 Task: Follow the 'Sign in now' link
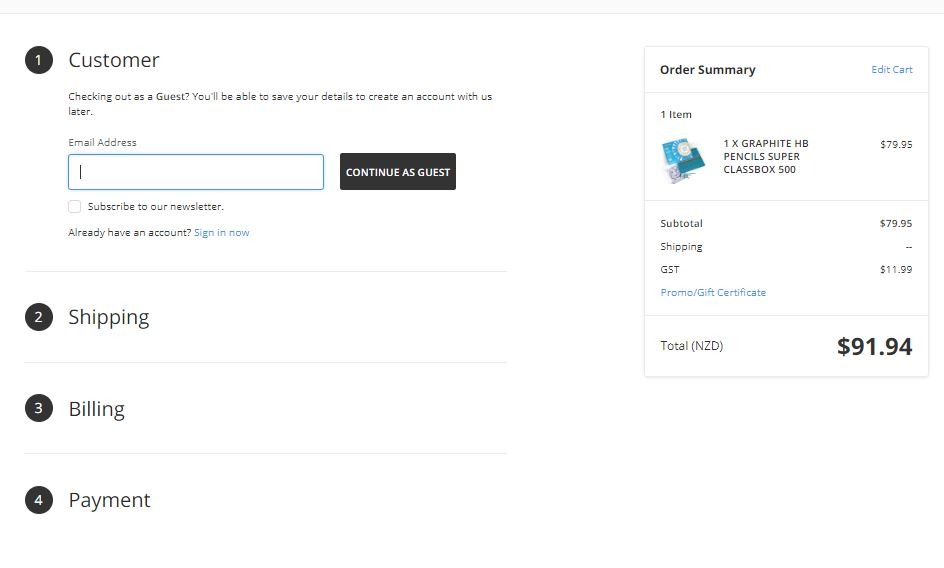click(221, 233)
